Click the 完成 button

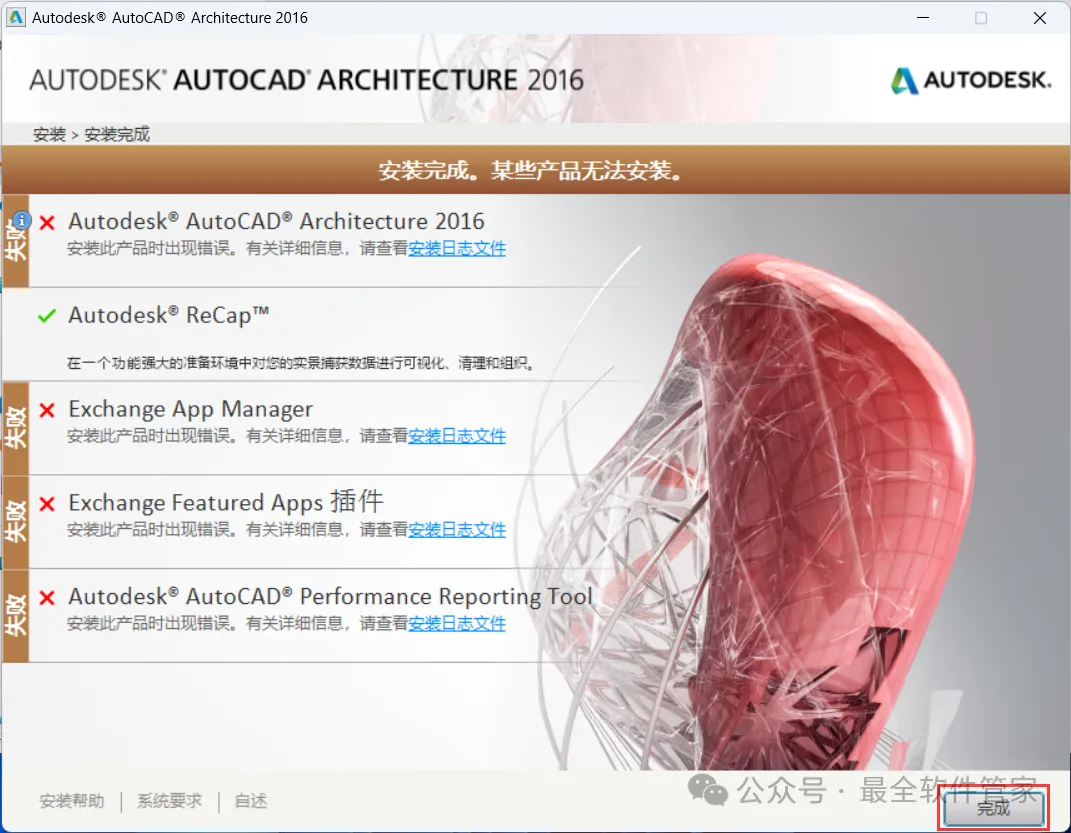[x=993, y=808]
